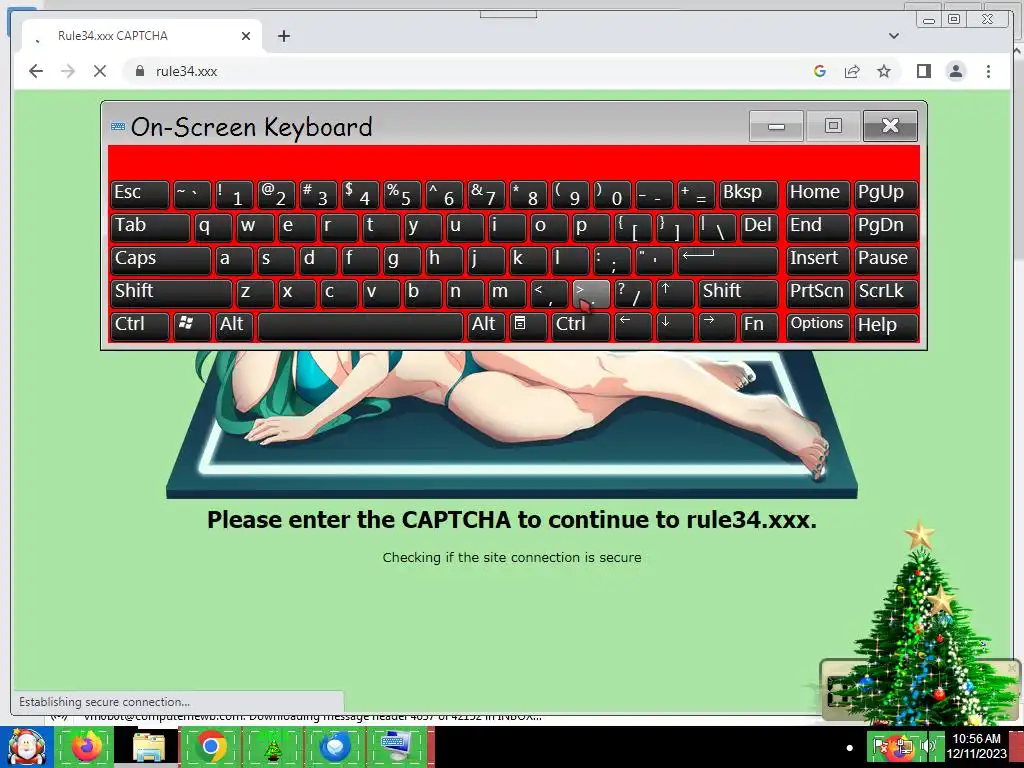
Task: Click the letter m key
Action: pyautogui.click(x=507, y=293)
